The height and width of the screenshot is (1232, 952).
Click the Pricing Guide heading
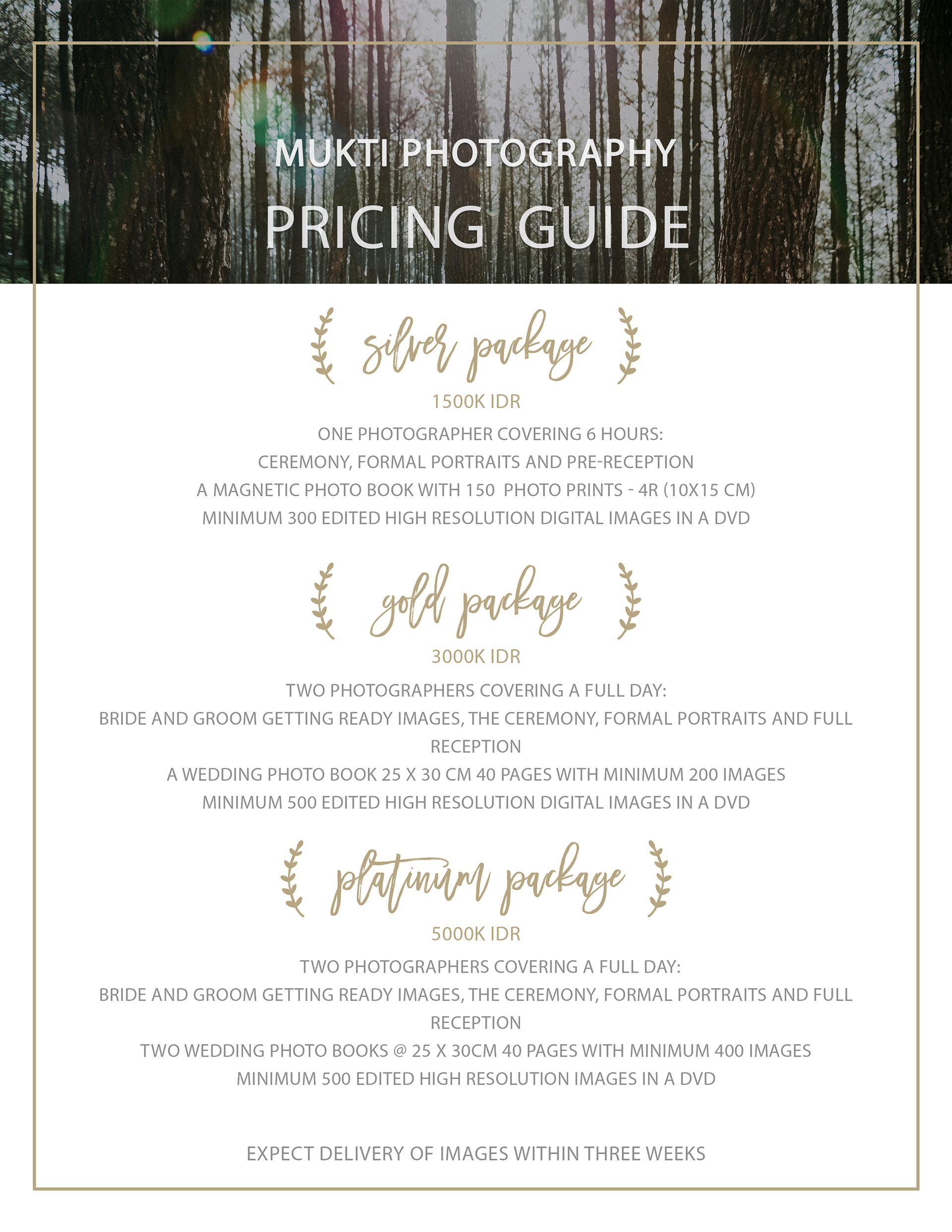click(477, 227)
